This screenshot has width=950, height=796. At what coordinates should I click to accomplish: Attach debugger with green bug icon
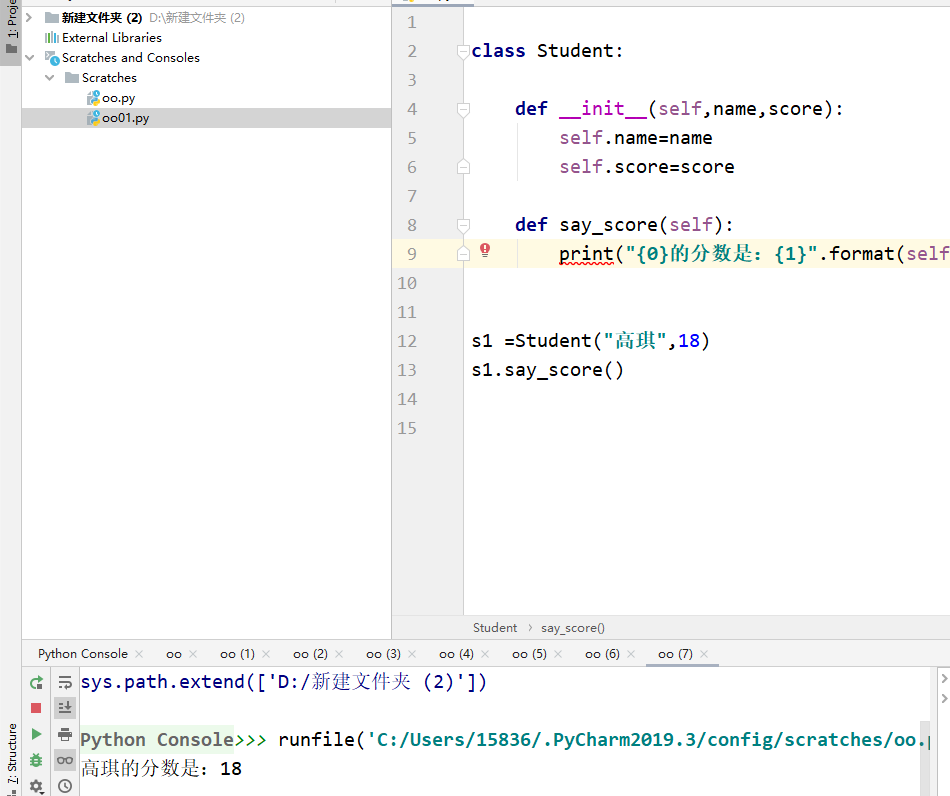[36, 760]
